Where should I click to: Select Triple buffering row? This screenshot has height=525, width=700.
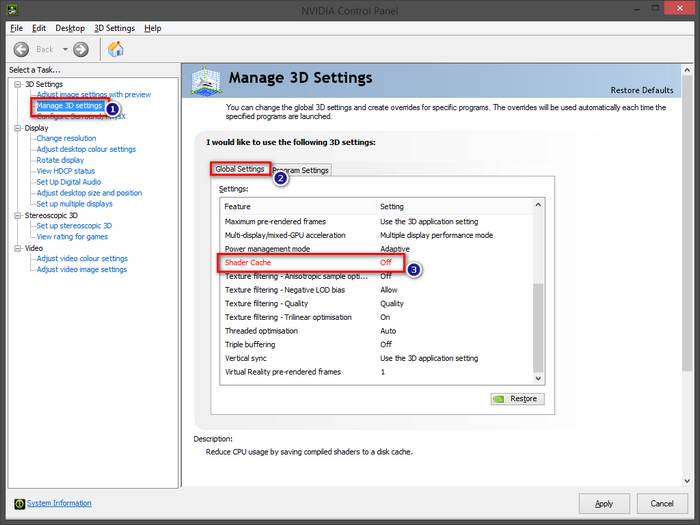tap(376, 345)
